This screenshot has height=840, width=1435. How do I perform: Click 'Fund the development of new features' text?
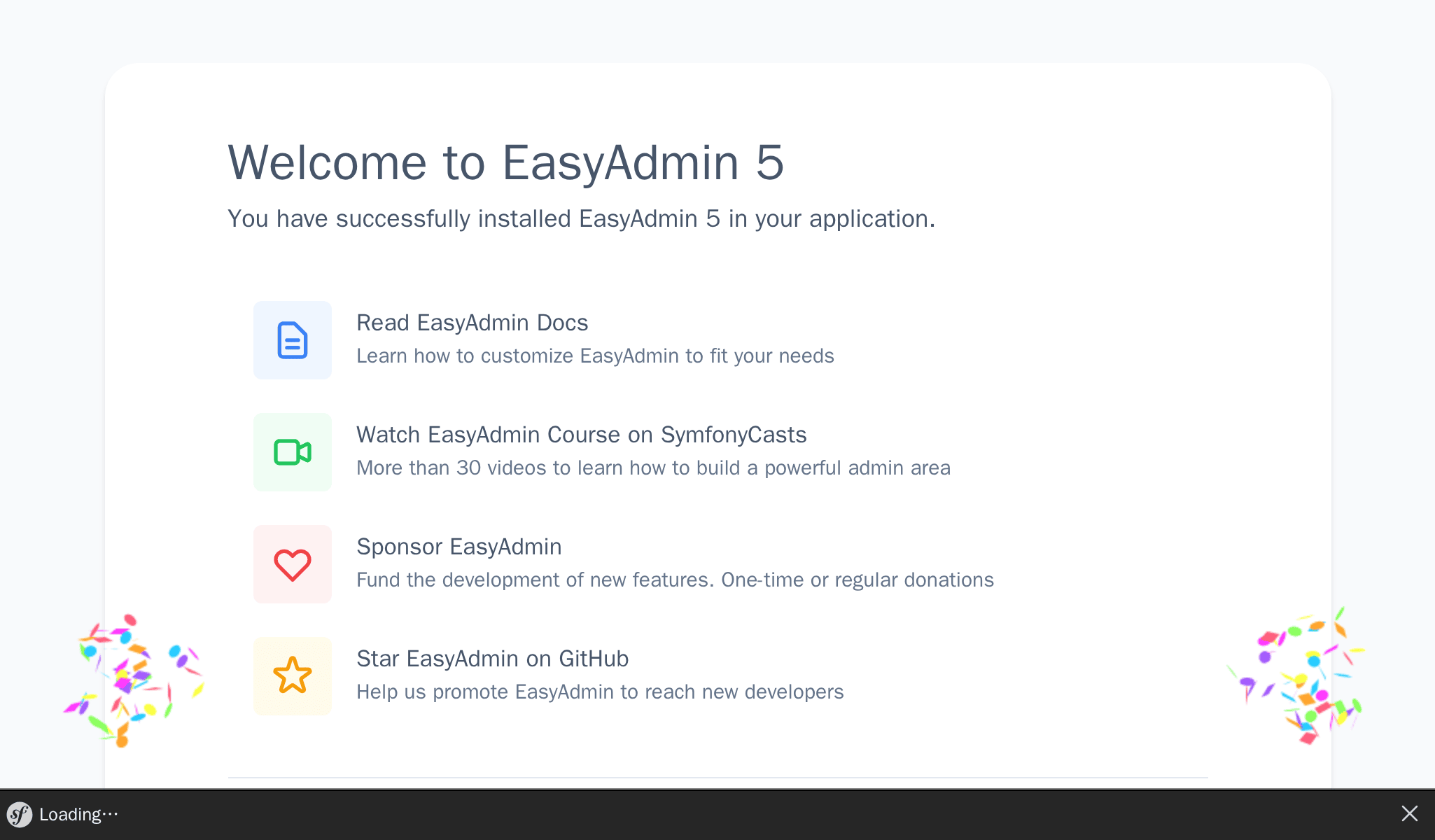pos(675,580)
